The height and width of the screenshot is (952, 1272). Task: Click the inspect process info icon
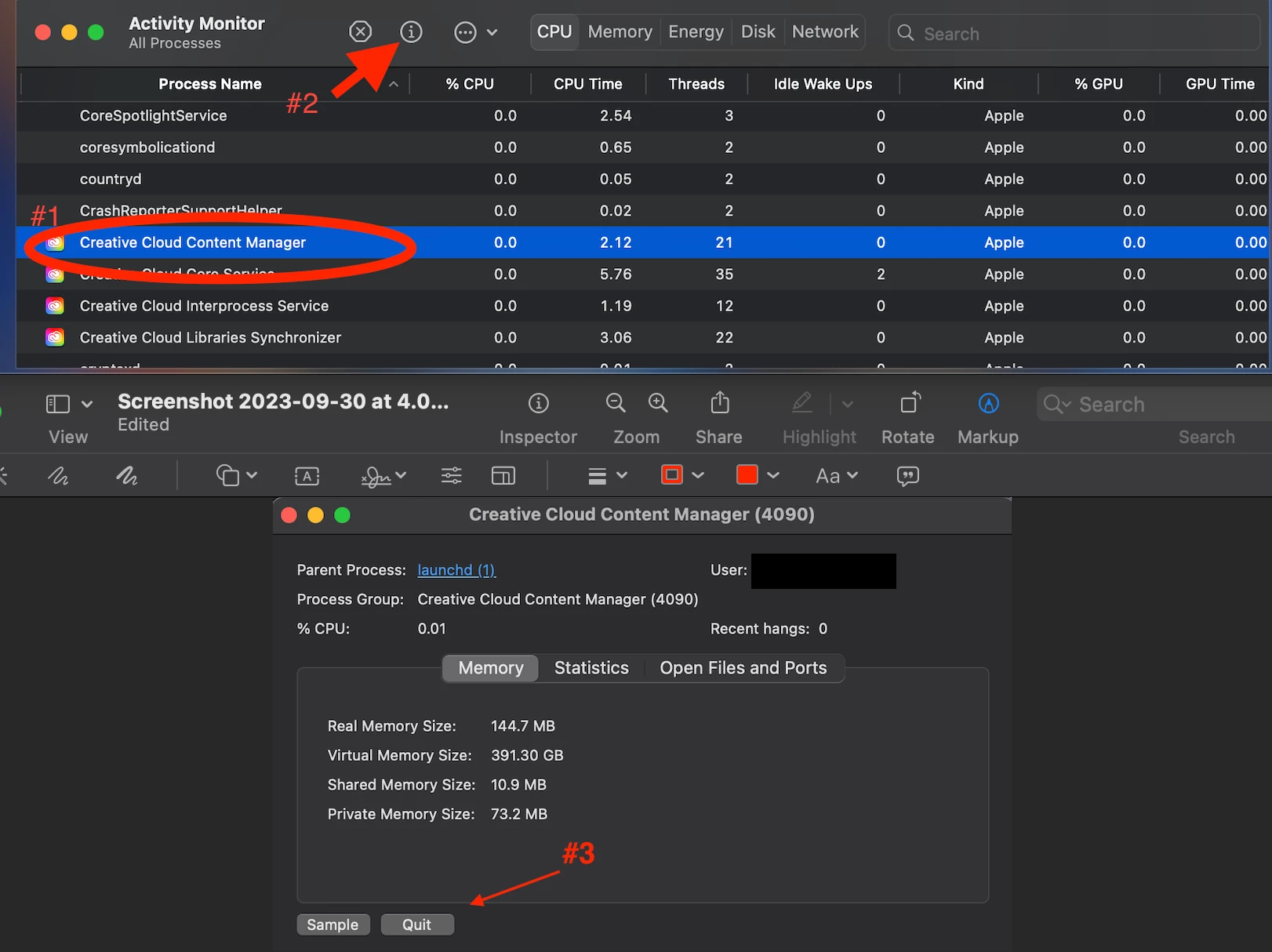411,32
